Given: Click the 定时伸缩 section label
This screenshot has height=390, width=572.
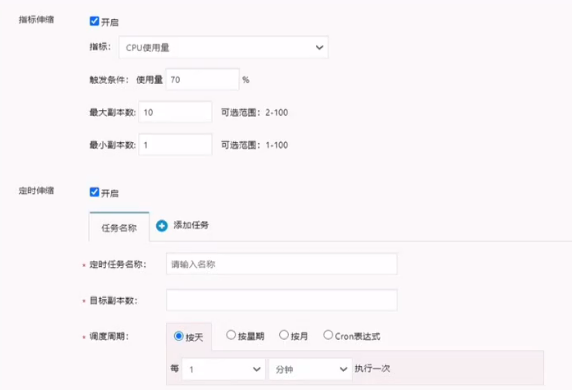Looking at the screenshot, I should tap(36, 190).
